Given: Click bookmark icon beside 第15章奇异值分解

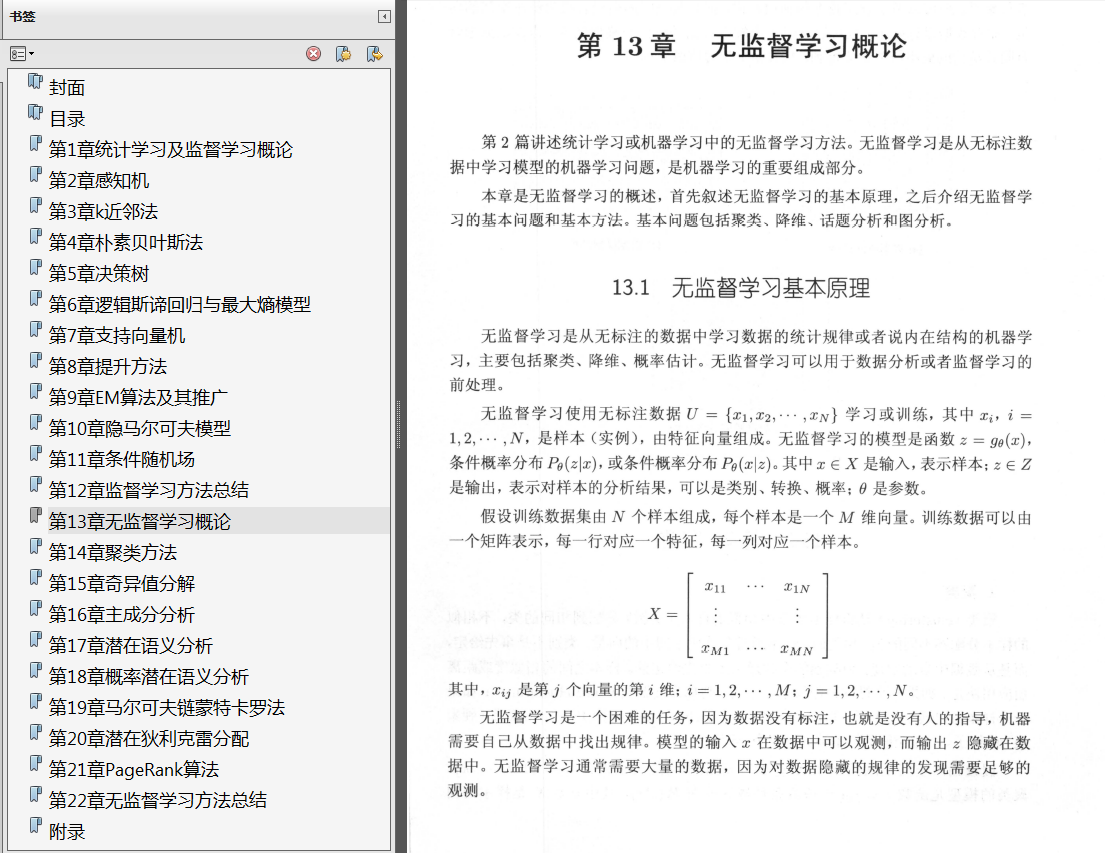Looking at the screenshot, I should tap(35, 577).
